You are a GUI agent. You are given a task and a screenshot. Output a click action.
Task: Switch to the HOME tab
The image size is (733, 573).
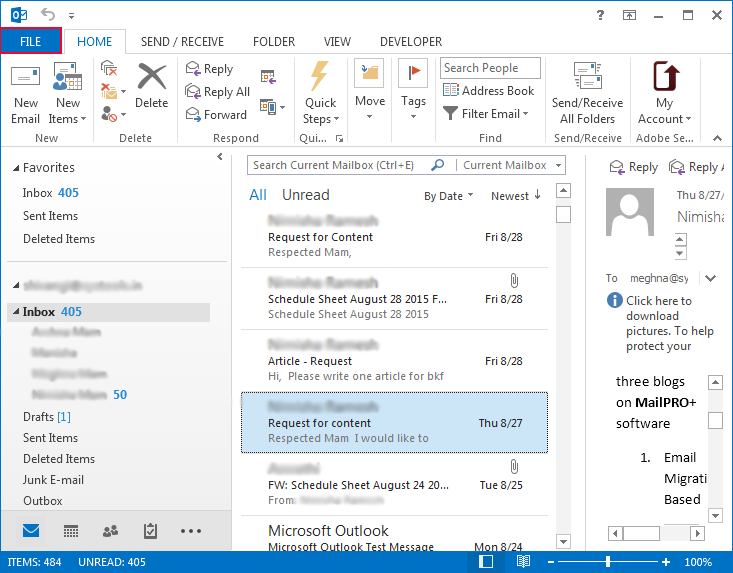coord(94,42)
